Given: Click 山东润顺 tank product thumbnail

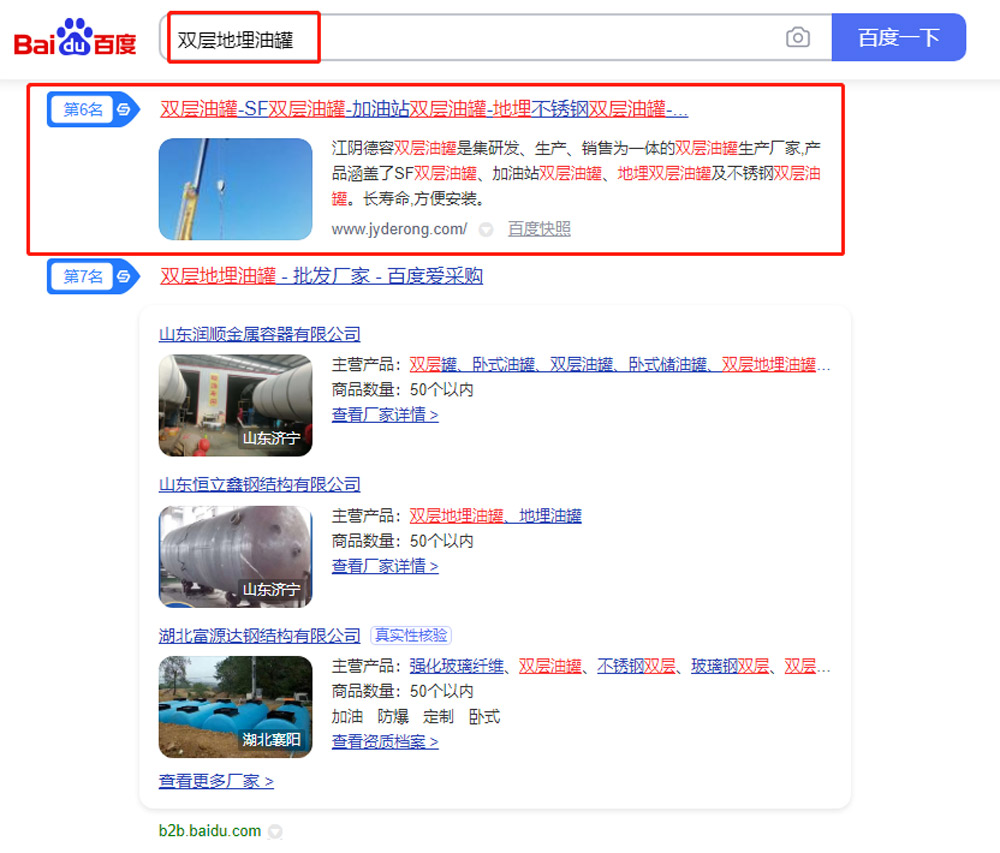Looking at the screenshot, I should tap(235, 405).
